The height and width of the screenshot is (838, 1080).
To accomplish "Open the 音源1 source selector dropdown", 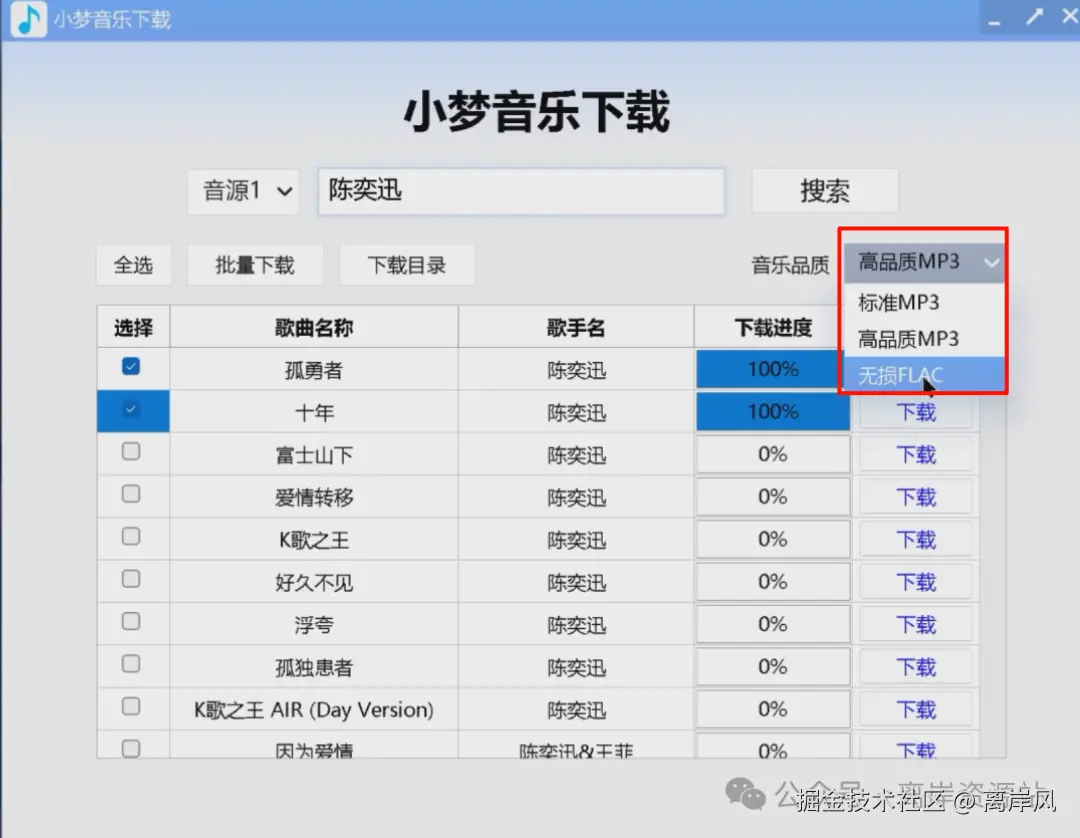I will coord(243,190).
